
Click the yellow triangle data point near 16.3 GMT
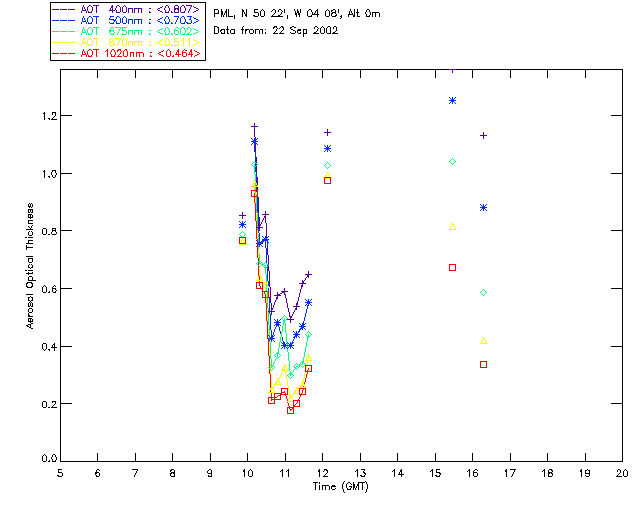(483, 341)
